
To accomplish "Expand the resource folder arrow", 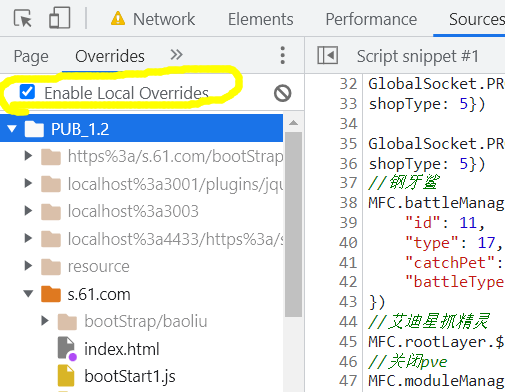I will point(29,266).
